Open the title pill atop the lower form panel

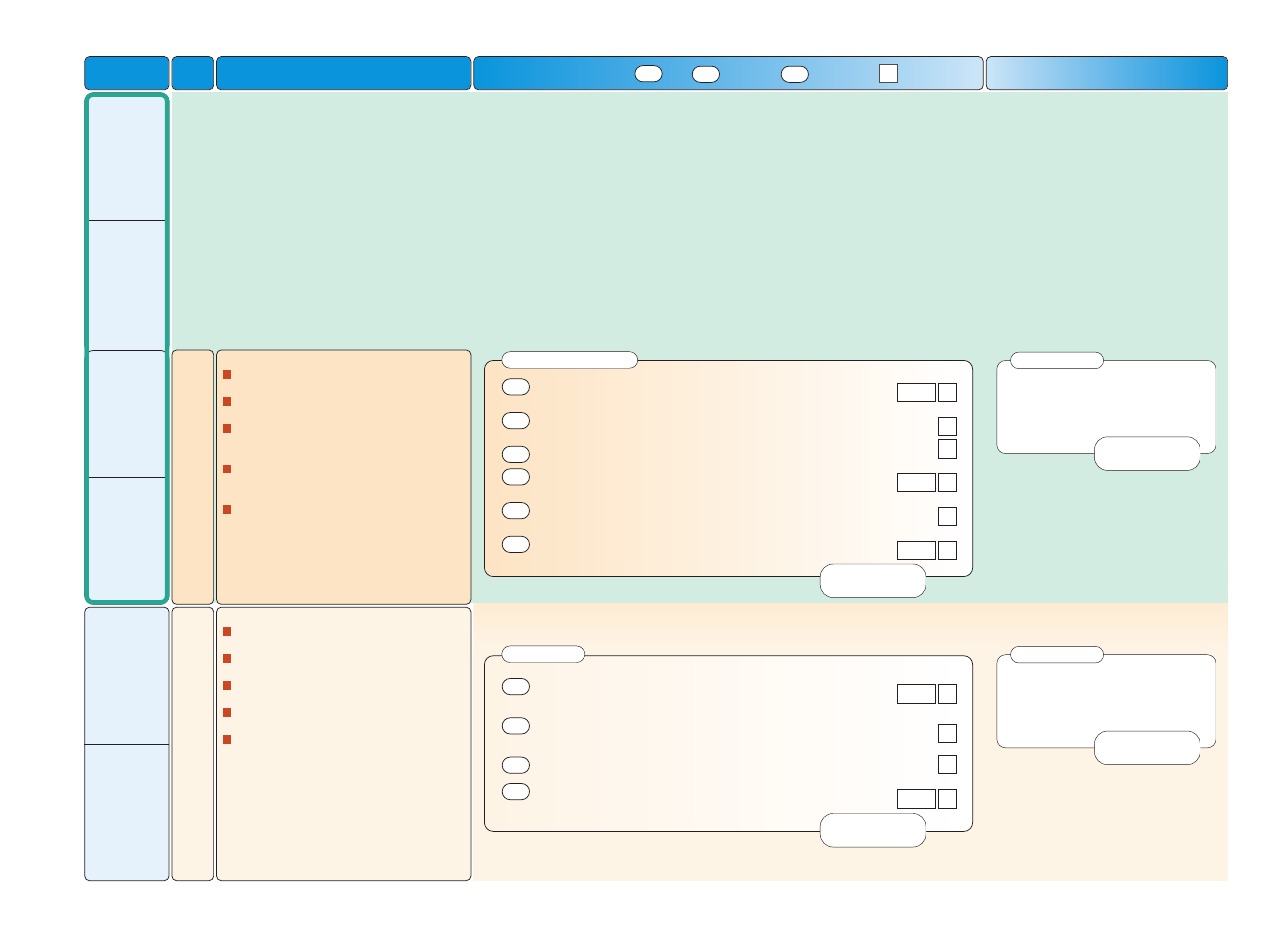pyautogui.click(x=543, y=654)
